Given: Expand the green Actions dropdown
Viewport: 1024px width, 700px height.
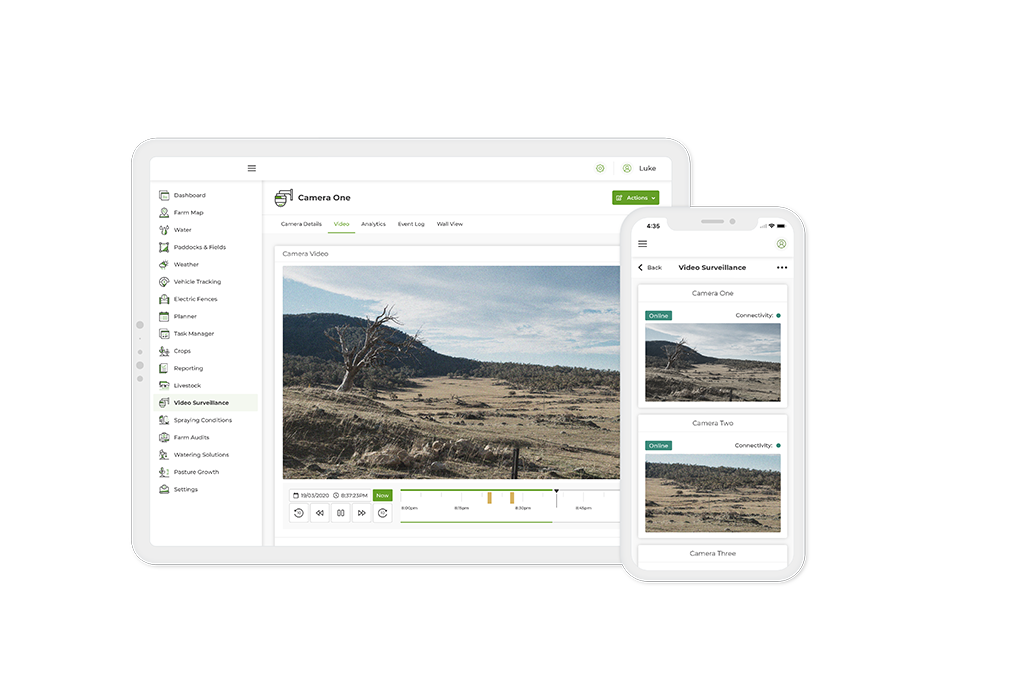Looking at the screenshot, I should coord(635,198).
